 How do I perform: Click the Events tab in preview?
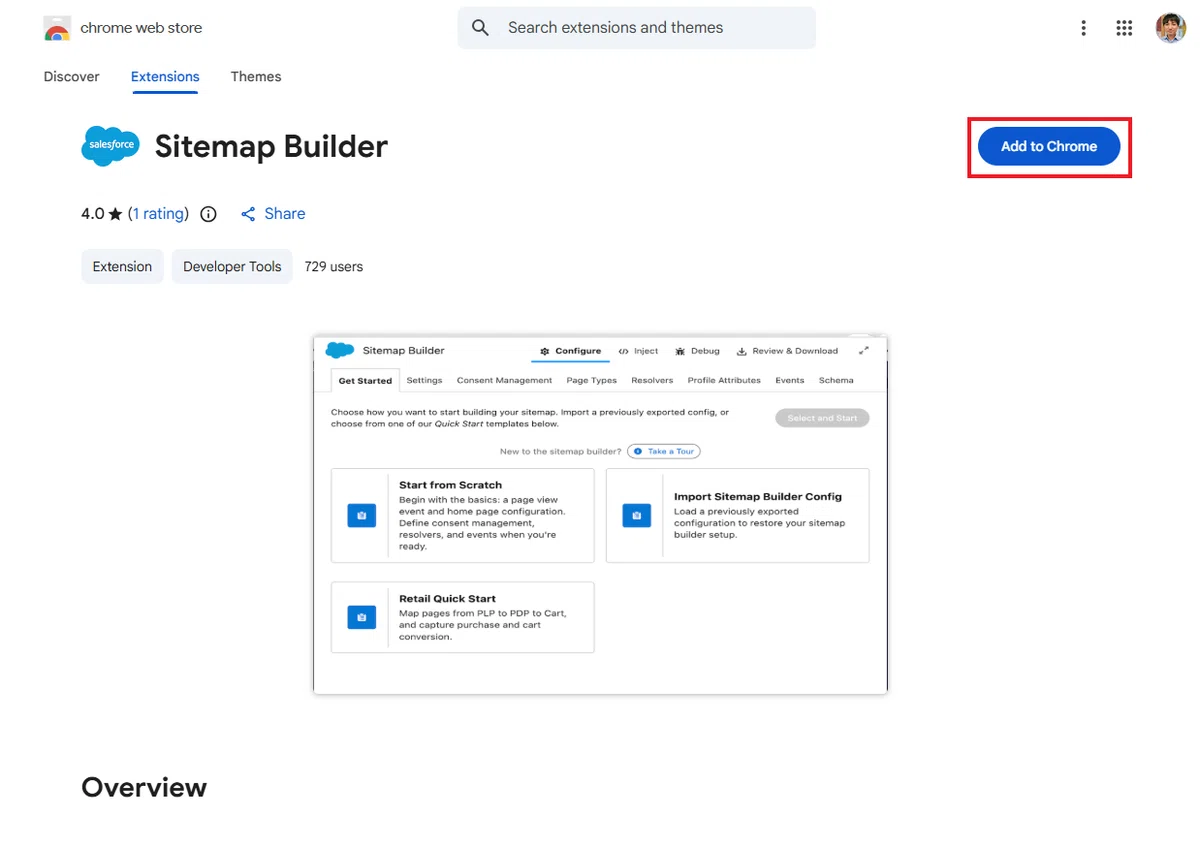click(790, 381)
